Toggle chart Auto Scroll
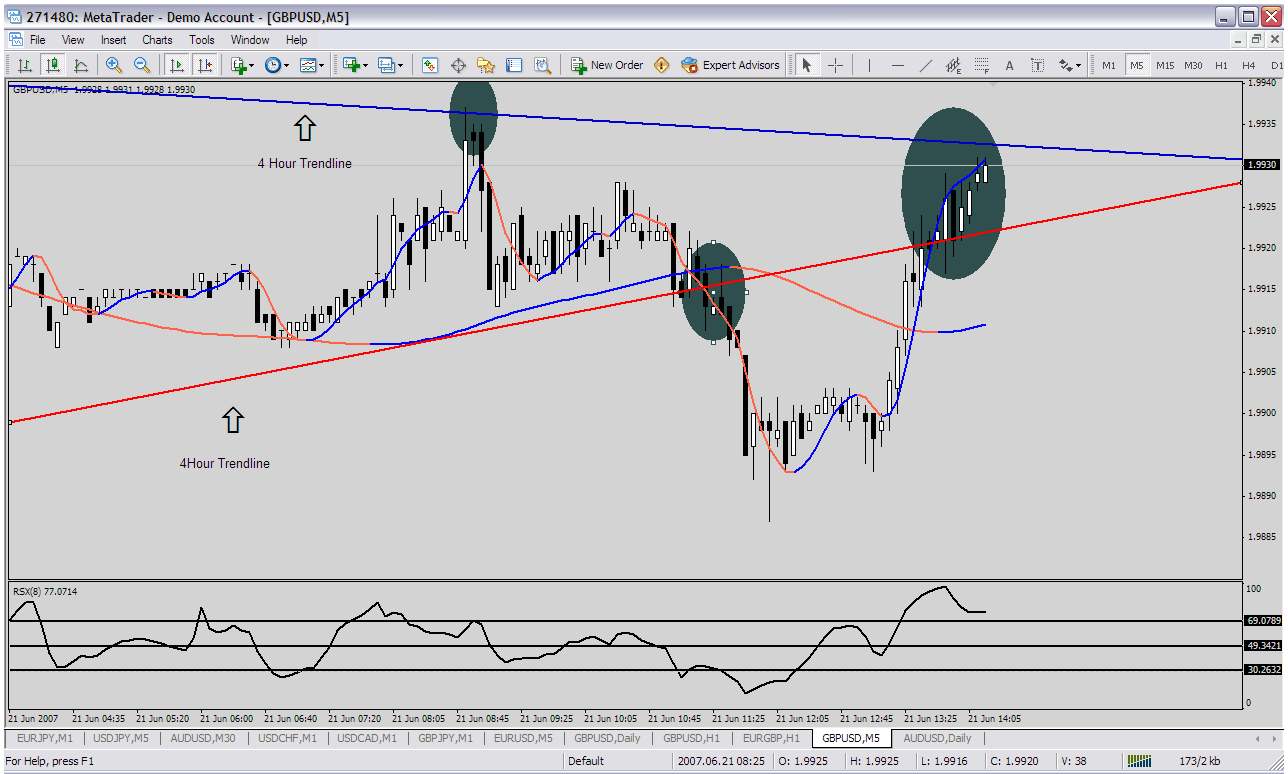Screen dimensions: 1288x774 pyautogui.click(x=176, y=65)
